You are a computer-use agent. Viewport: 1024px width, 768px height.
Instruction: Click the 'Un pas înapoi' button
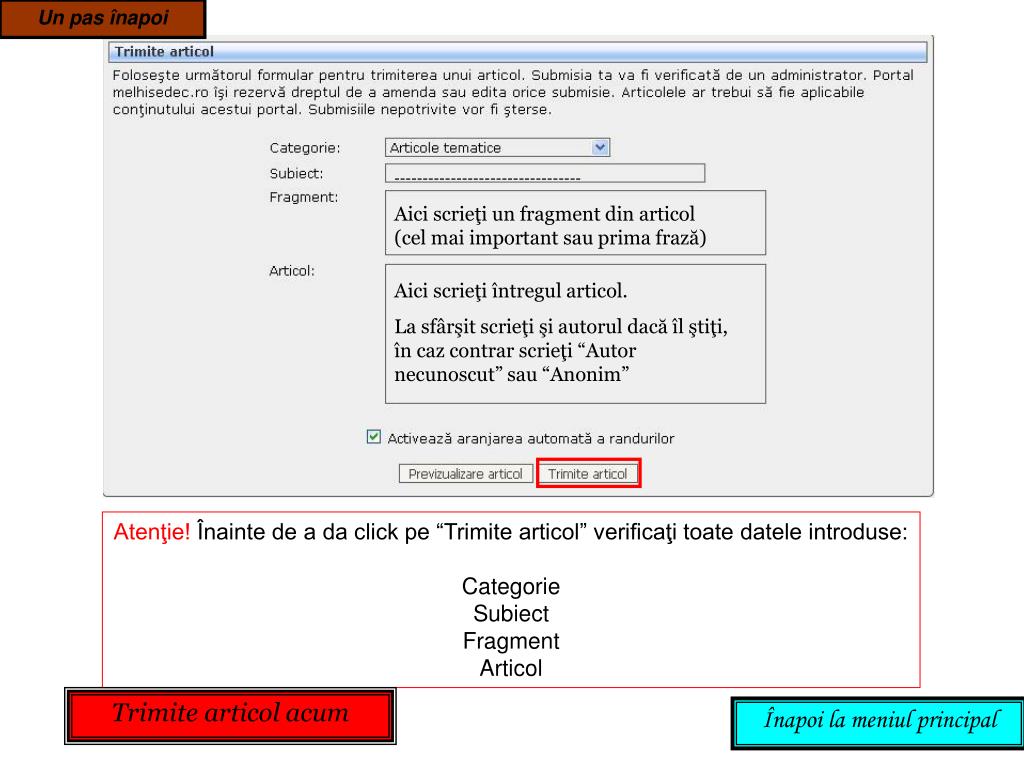coord(103,18)
